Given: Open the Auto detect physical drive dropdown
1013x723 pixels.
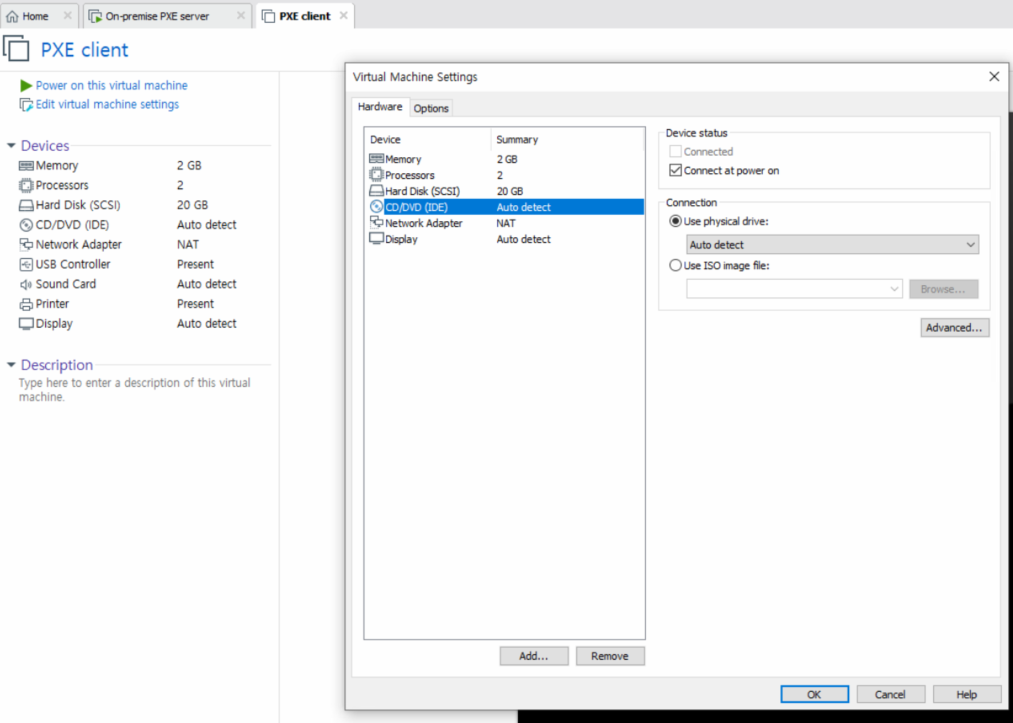Looking at the screenshot, I should 832,245.
